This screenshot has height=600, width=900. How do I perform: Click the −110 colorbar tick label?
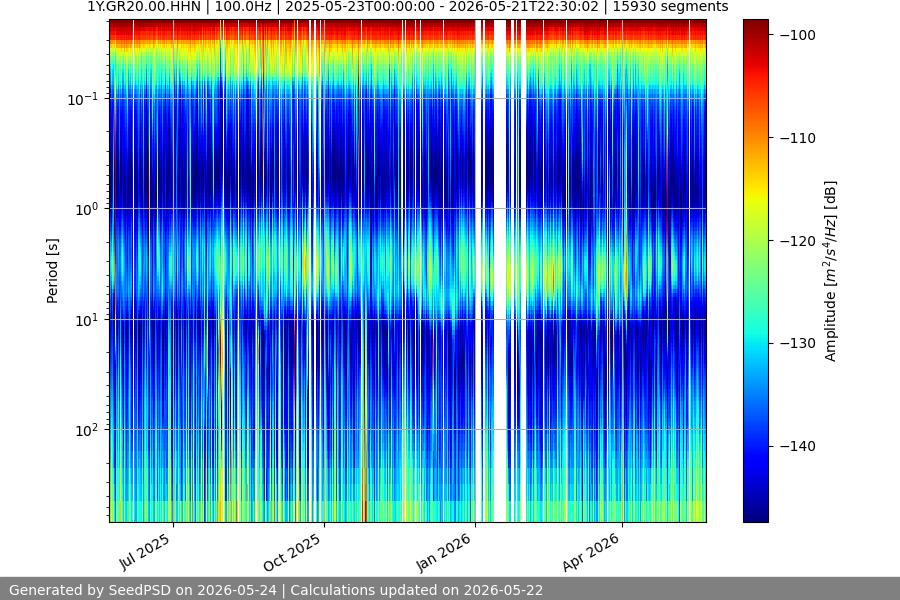(797, 138)
